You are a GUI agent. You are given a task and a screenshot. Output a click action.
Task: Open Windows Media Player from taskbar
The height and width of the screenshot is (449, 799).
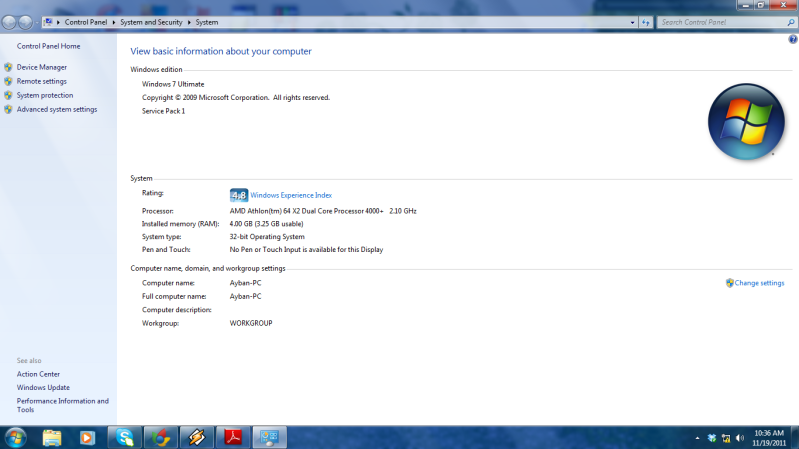point(87,437)
